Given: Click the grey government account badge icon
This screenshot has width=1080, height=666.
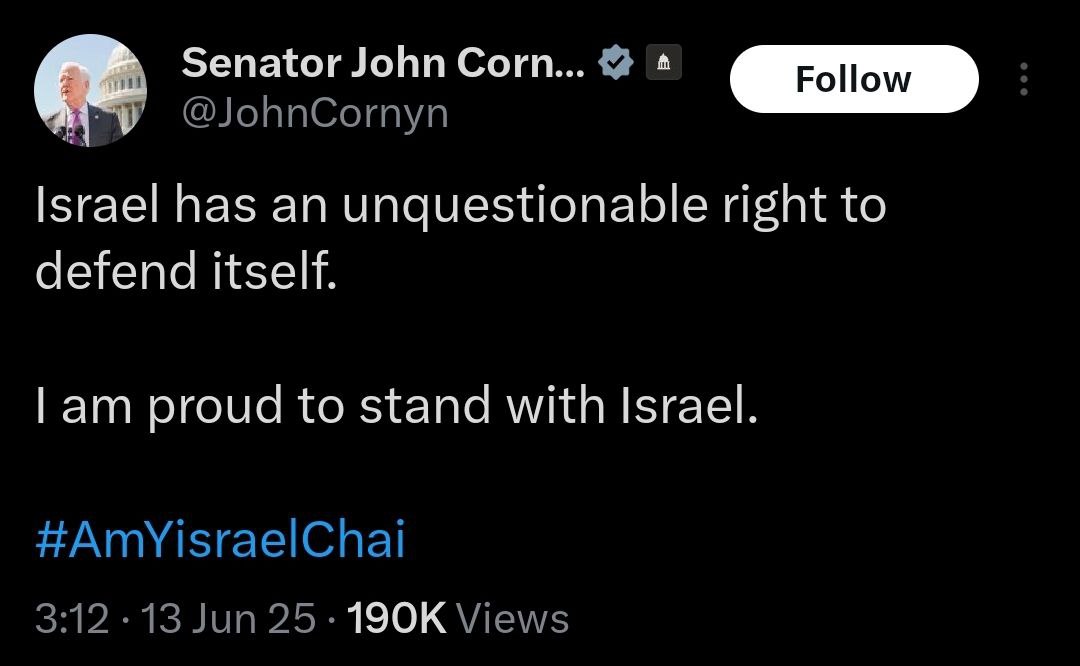Looking at the screenshot, I should pyautogui.click(x=660, y=64).
